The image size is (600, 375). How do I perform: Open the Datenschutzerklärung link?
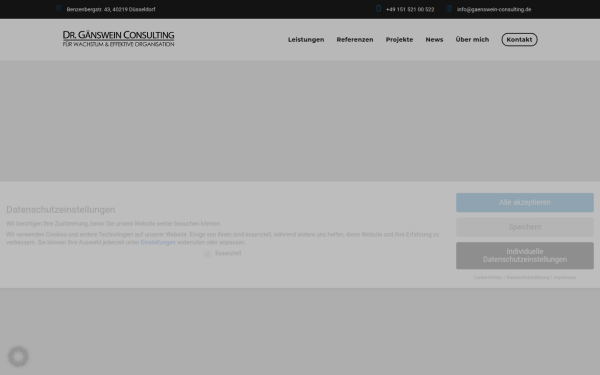(x=528, y=277)
